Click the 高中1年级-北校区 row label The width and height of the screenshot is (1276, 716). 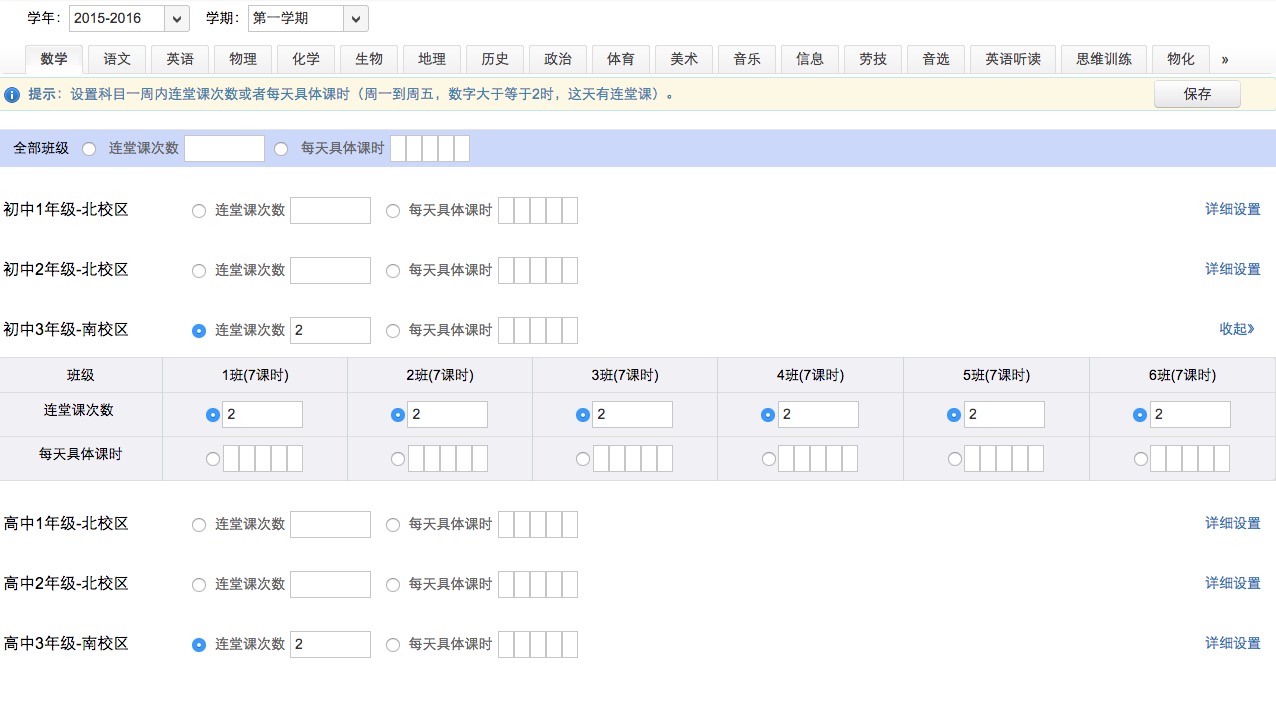[66, 523]
